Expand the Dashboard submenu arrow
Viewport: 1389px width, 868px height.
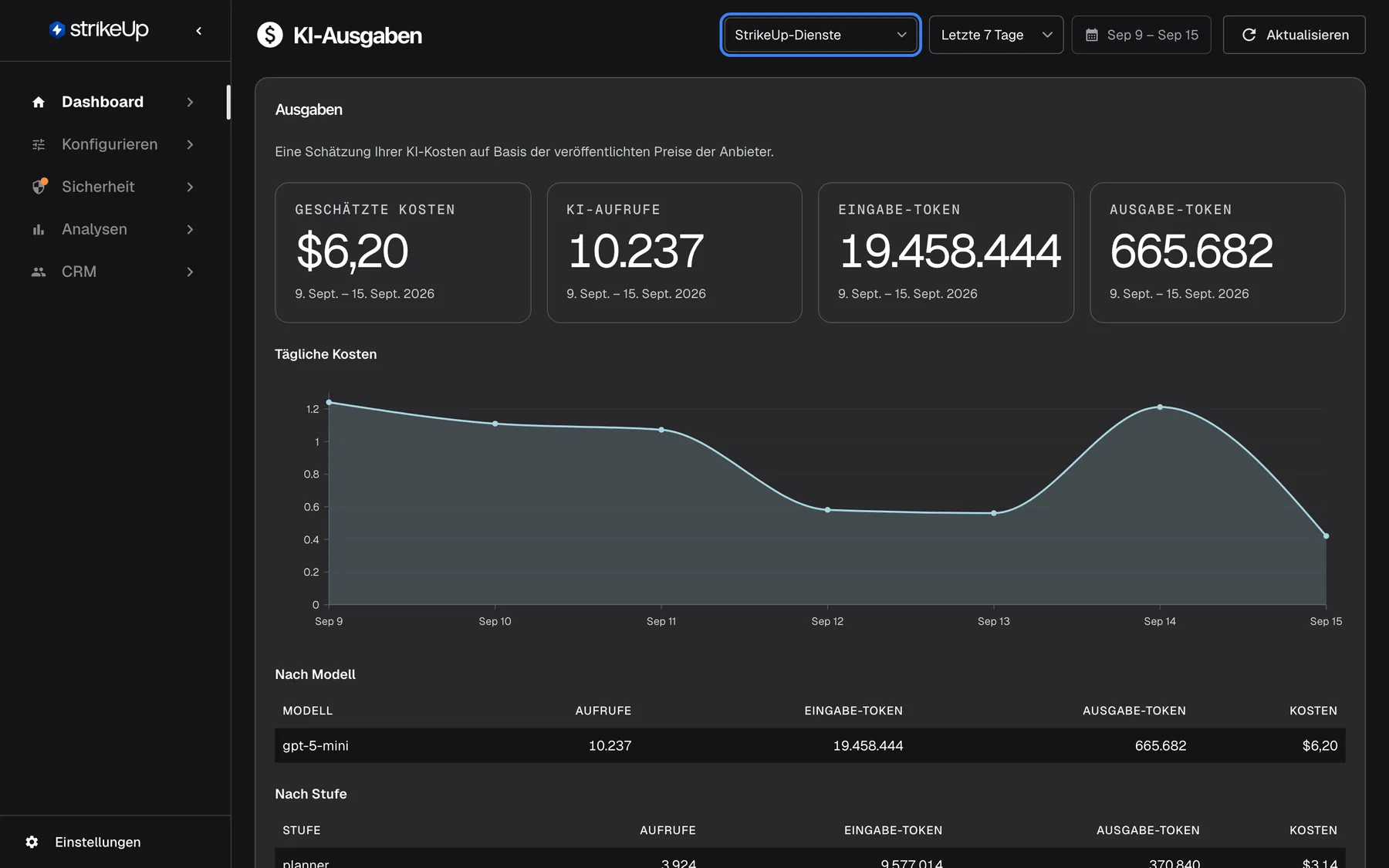tap(190, 102)
